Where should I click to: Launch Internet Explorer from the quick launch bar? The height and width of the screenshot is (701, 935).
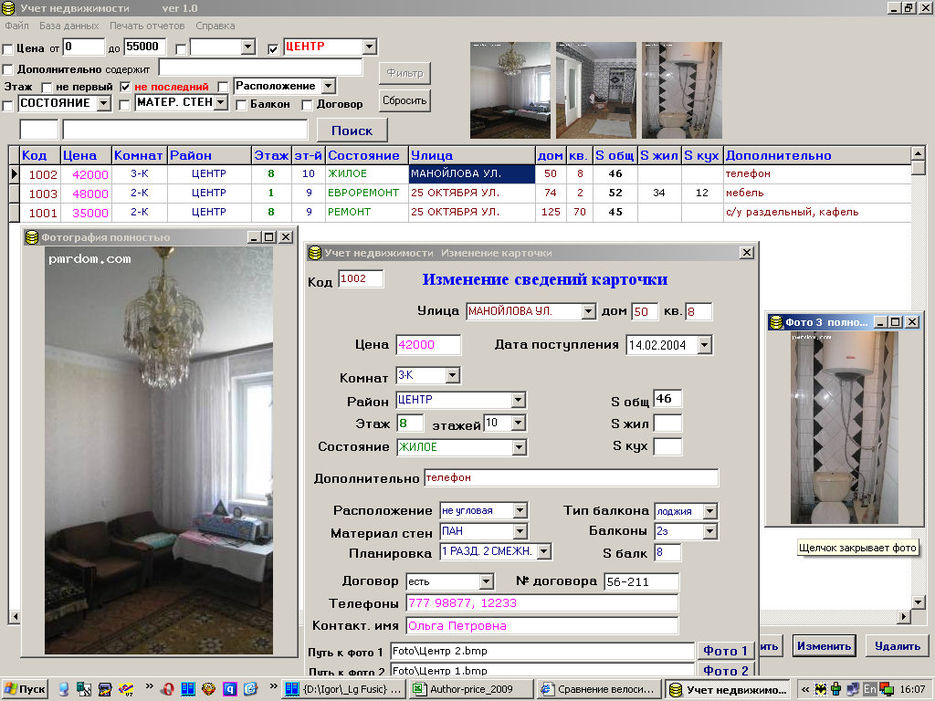coord(250,689)
